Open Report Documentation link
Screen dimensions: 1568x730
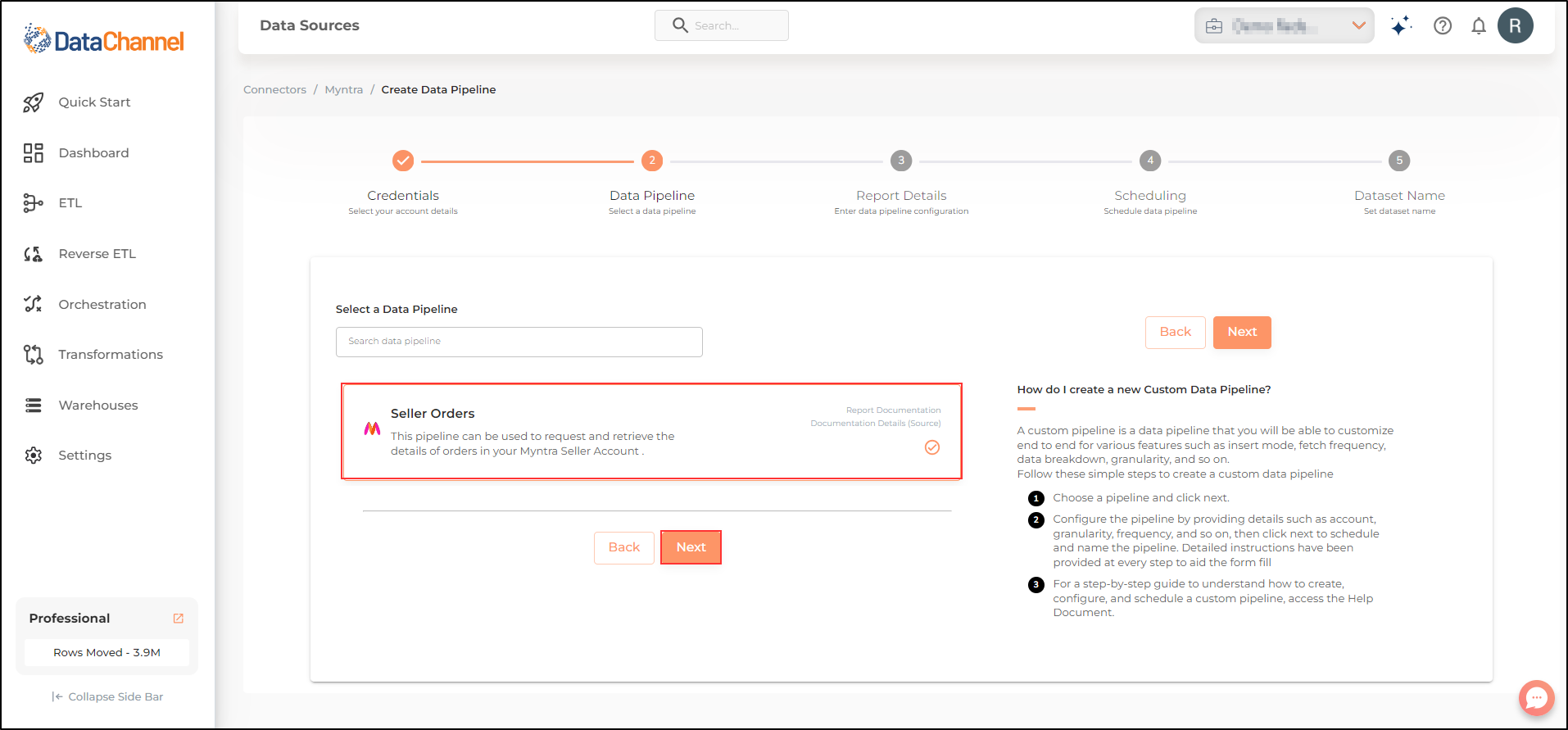pyautogui.click(x=893, y=410)
